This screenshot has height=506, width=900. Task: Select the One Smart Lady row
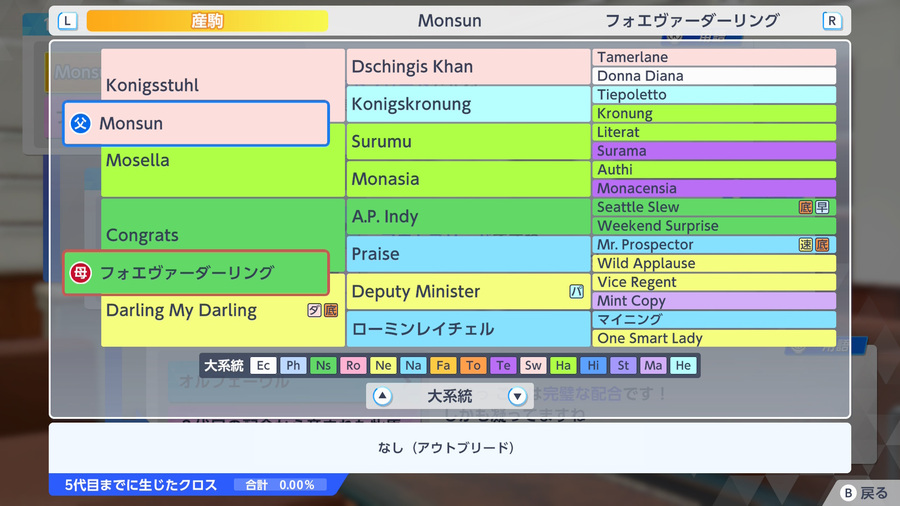tap(714, 338)
